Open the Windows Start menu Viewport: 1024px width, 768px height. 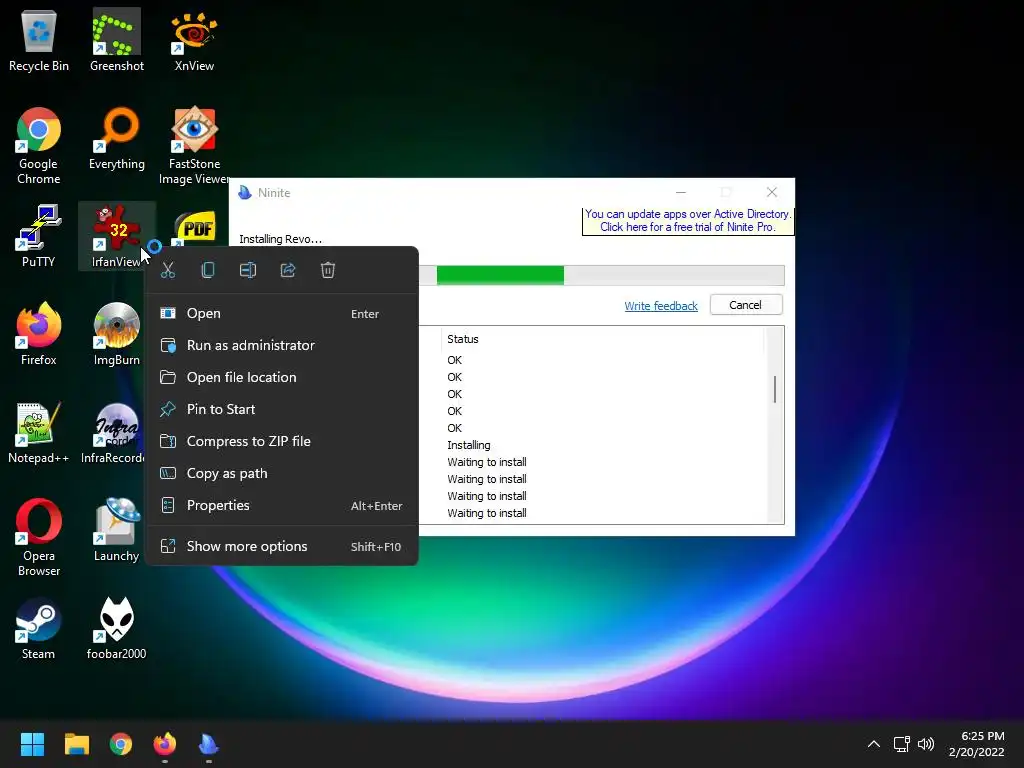point(32,744)
